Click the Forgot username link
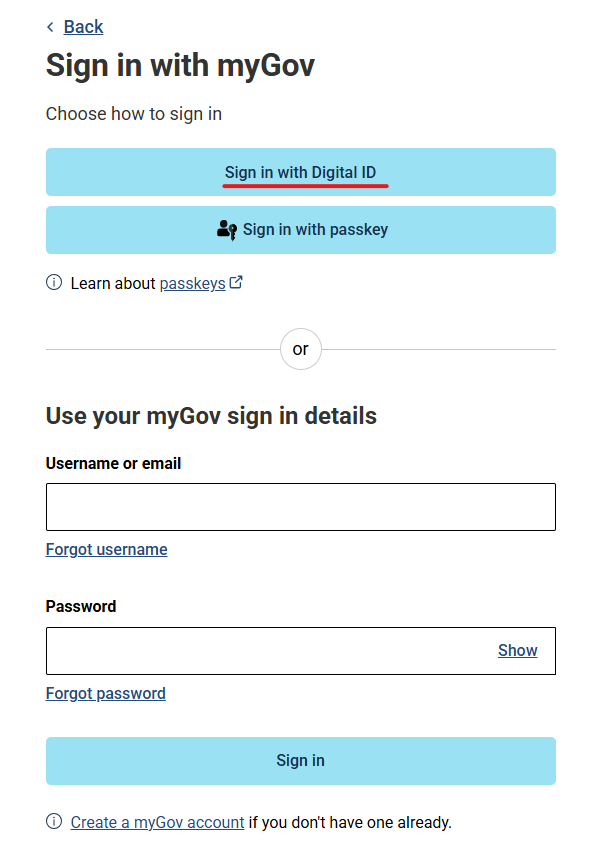Screen dimensions: 614x862 tap(106, 549)
